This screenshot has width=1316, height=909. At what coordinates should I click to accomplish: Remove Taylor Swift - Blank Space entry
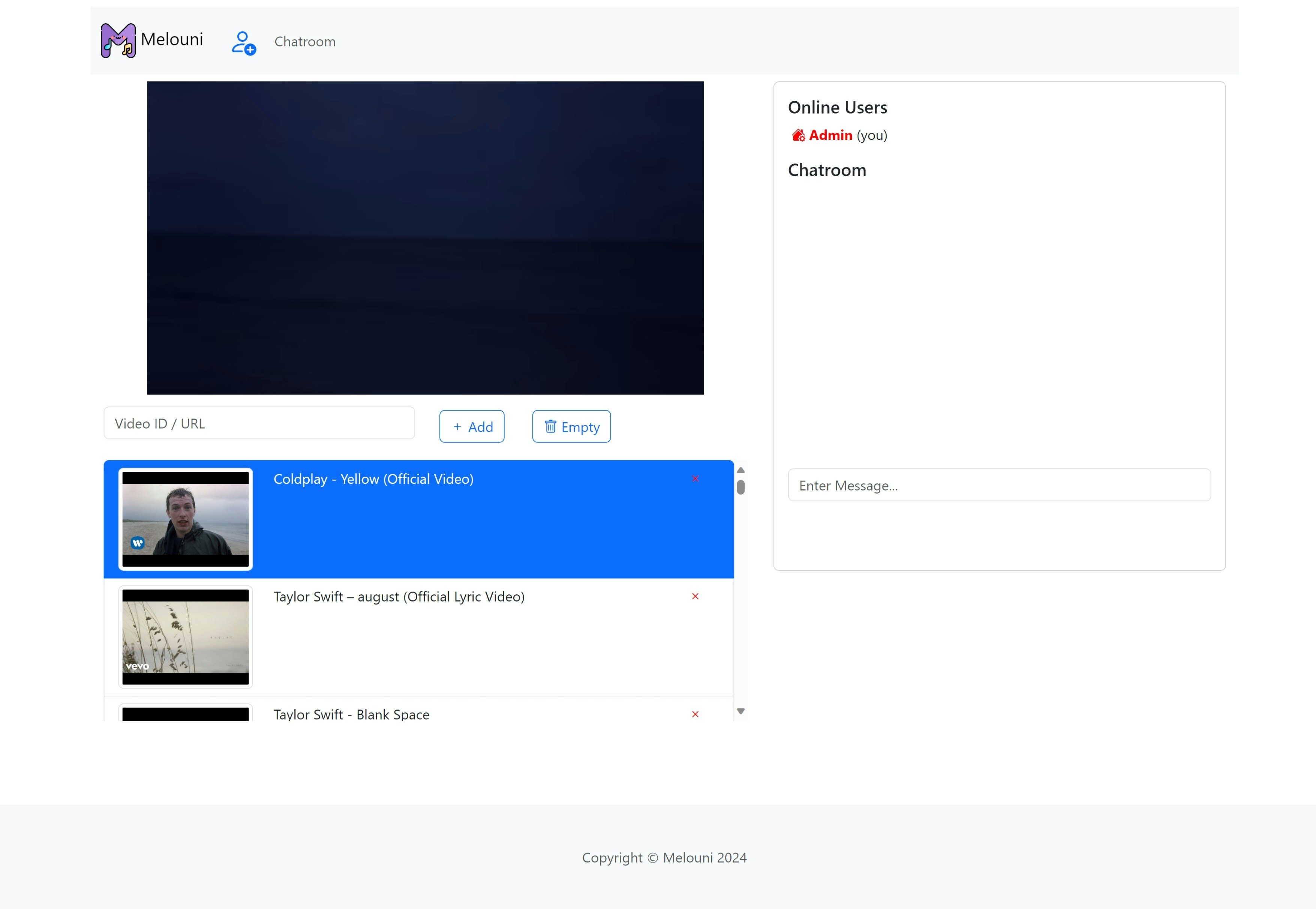tap(695, 714)
